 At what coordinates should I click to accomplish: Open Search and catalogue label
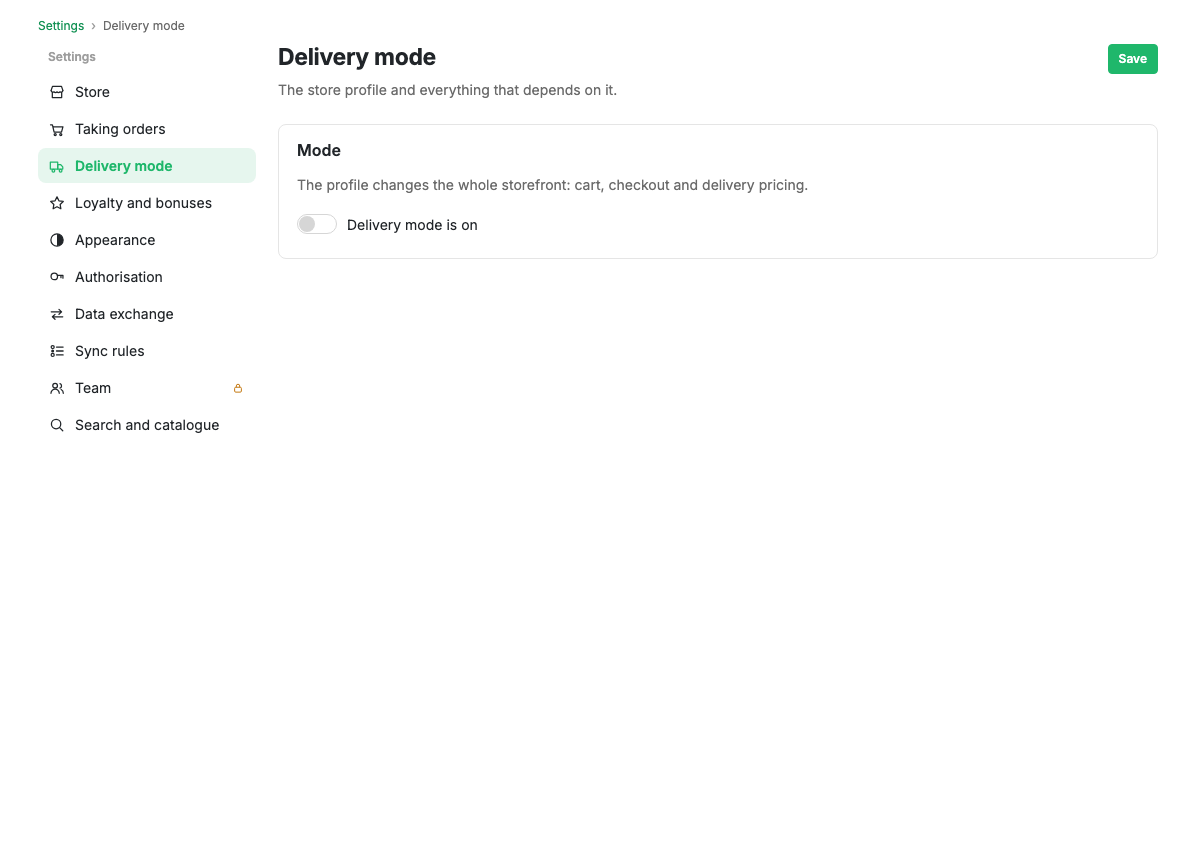147,426
